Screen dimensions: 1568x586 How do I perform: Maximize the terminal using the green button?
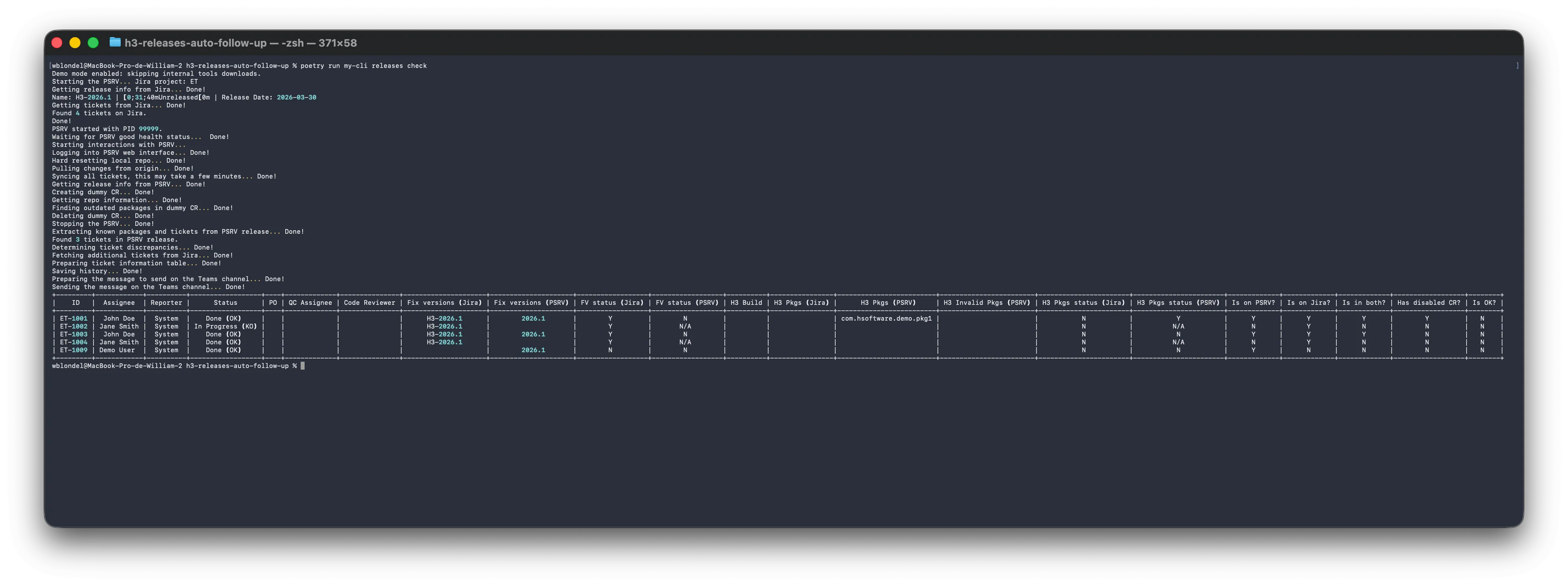(x=93, y=43)
